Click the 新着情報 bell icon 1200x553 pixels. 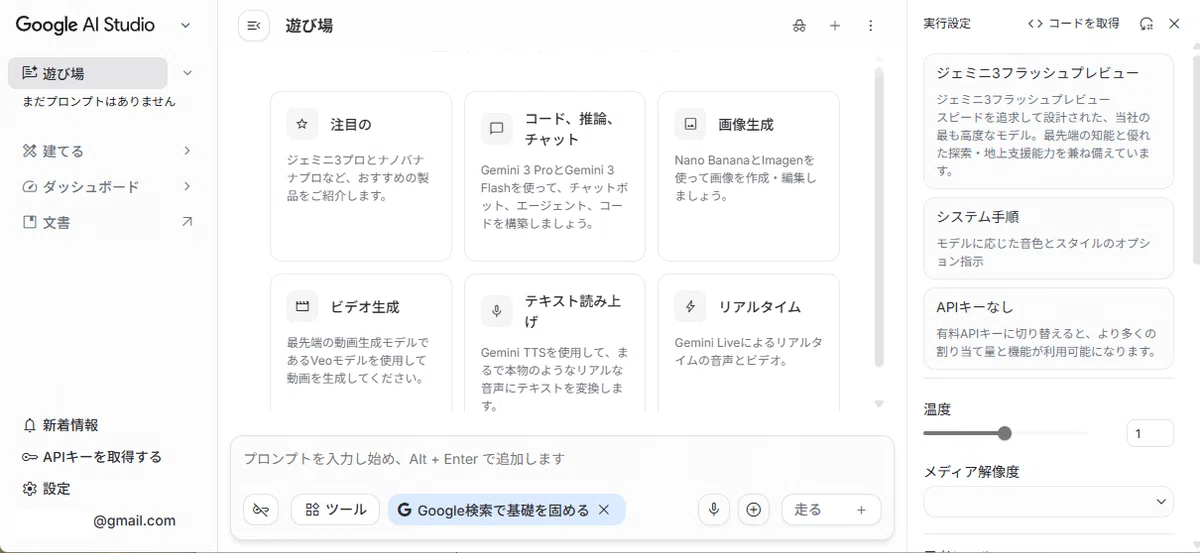click(x=30, y=425)
